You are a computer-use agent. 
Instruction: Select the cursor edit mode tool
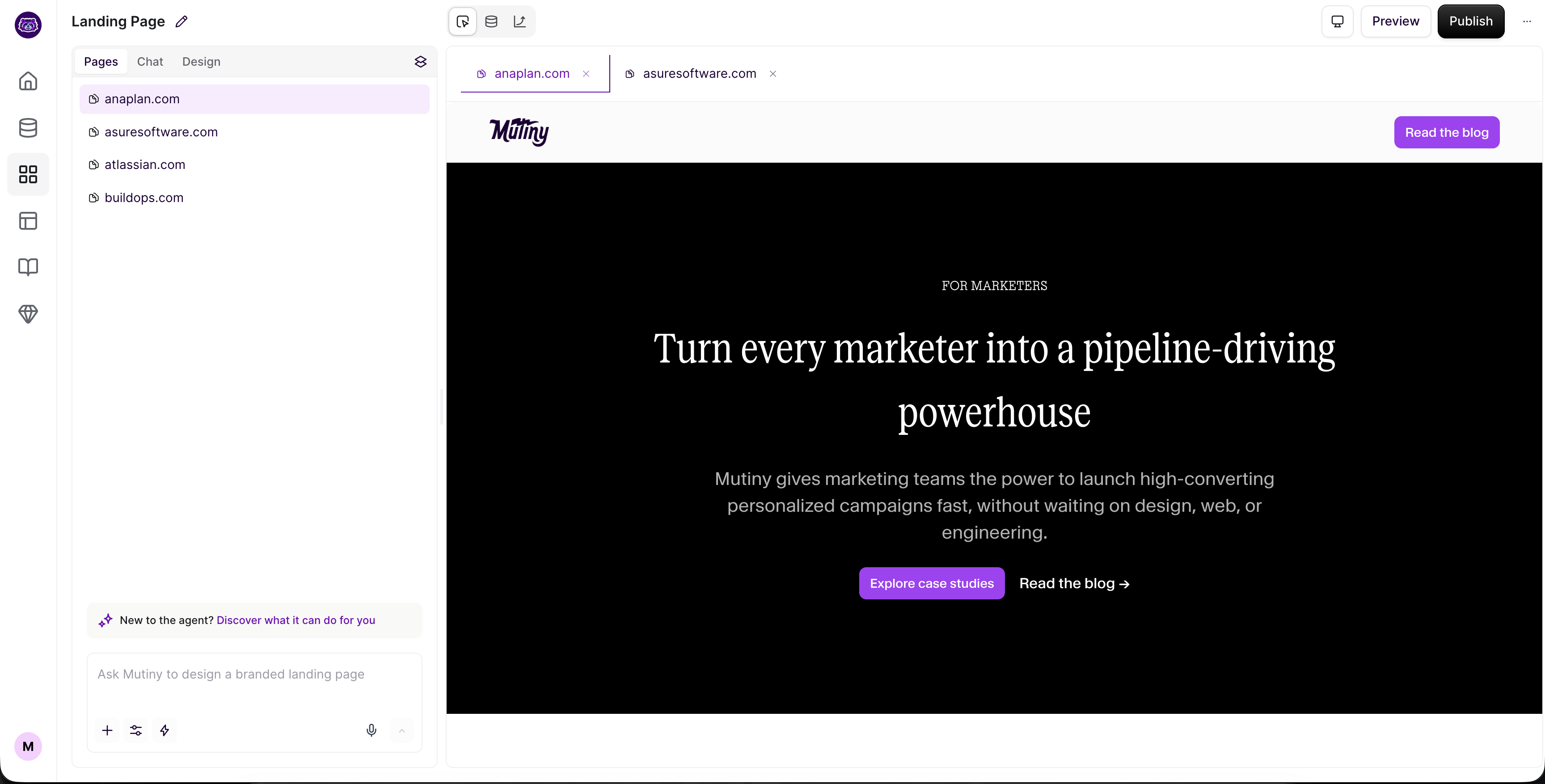point(462,21)
